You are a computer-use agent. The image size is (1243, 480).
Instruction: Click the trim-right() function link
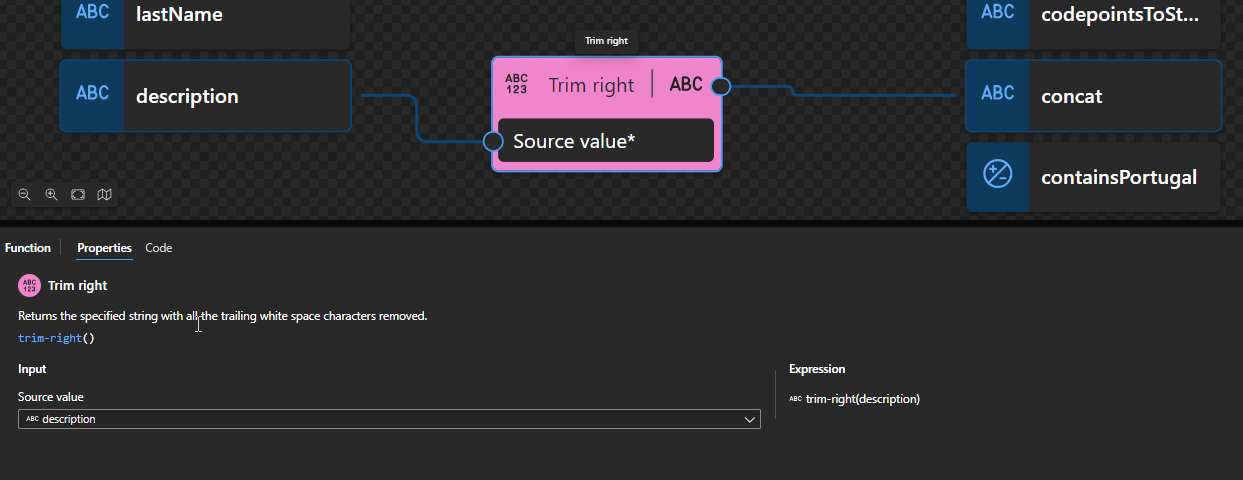pyautogui.click(x=56, y=338)
